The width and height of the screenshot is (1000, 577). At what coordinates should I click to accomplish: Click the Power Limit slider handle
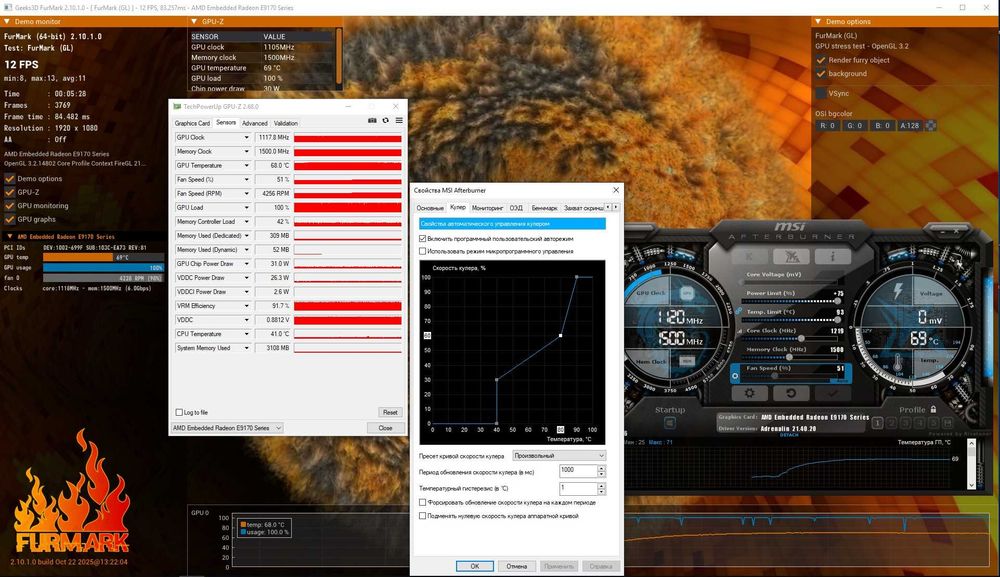tap(837, 301)
